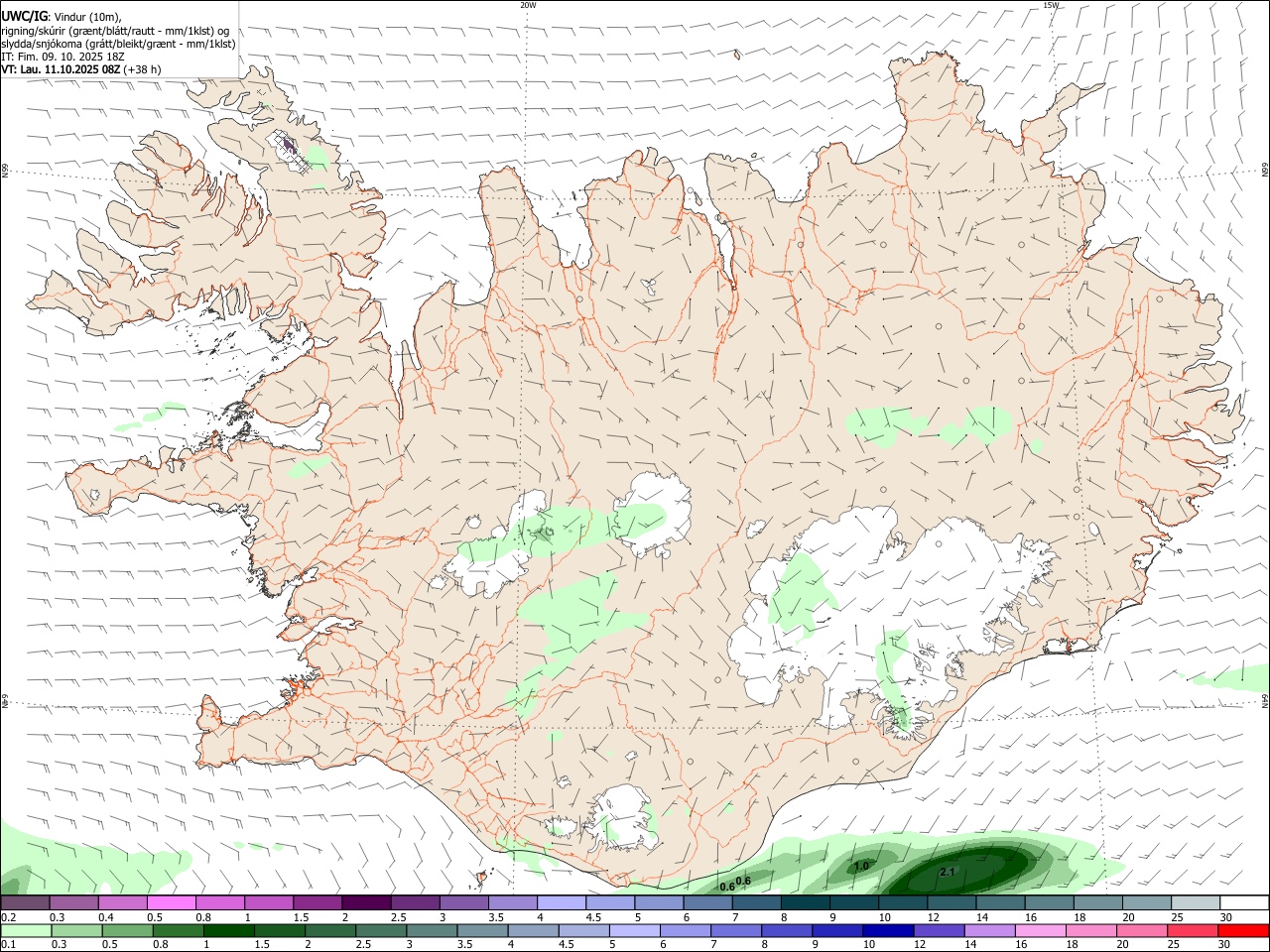This screenshot has height=952, width=1270.
Task: Click the '2.1' precipitation value on the map
Action: click(947, 872)
